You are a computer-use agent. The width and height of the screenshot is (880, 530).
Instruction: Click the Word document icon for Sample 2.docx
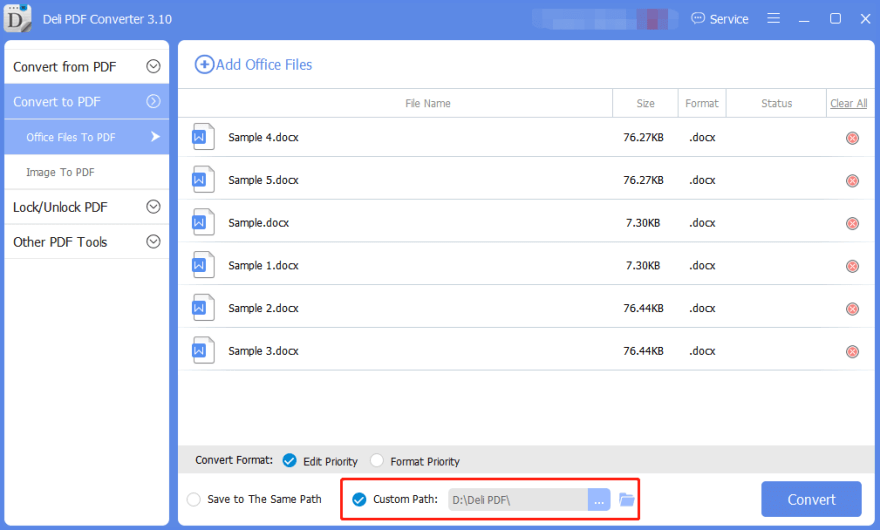tap(203, 308)
